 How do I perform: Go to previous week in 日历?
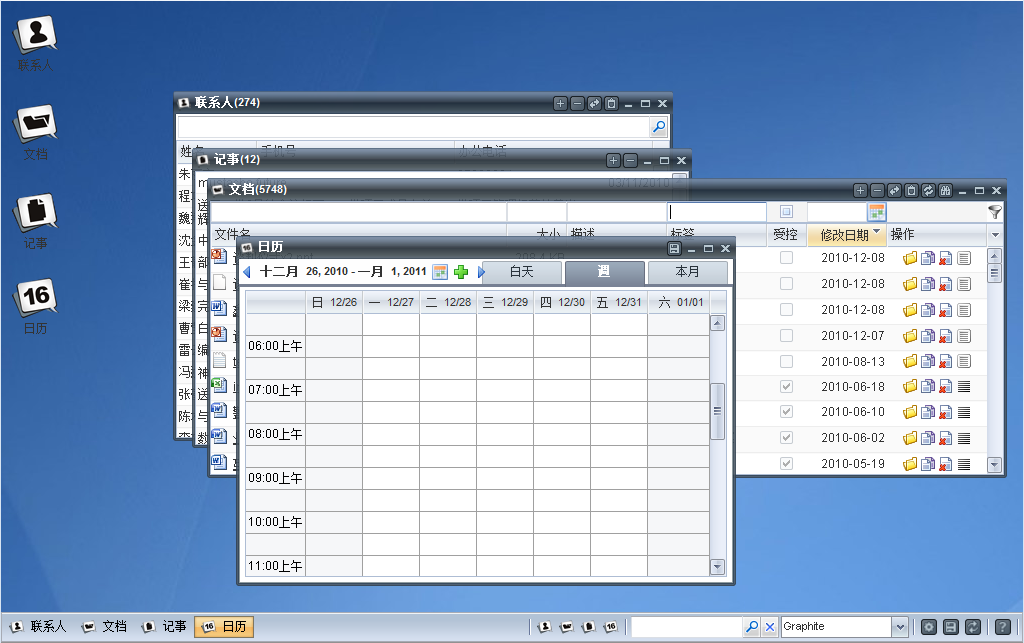pyautogui.click(x=247, y=272)
